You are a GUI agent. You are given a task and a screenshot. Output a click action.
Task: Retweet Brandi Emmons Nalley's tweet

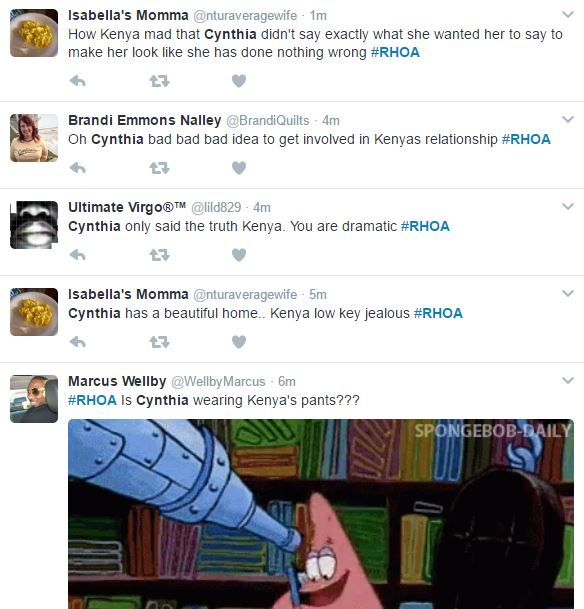click(x=159, y=168)
